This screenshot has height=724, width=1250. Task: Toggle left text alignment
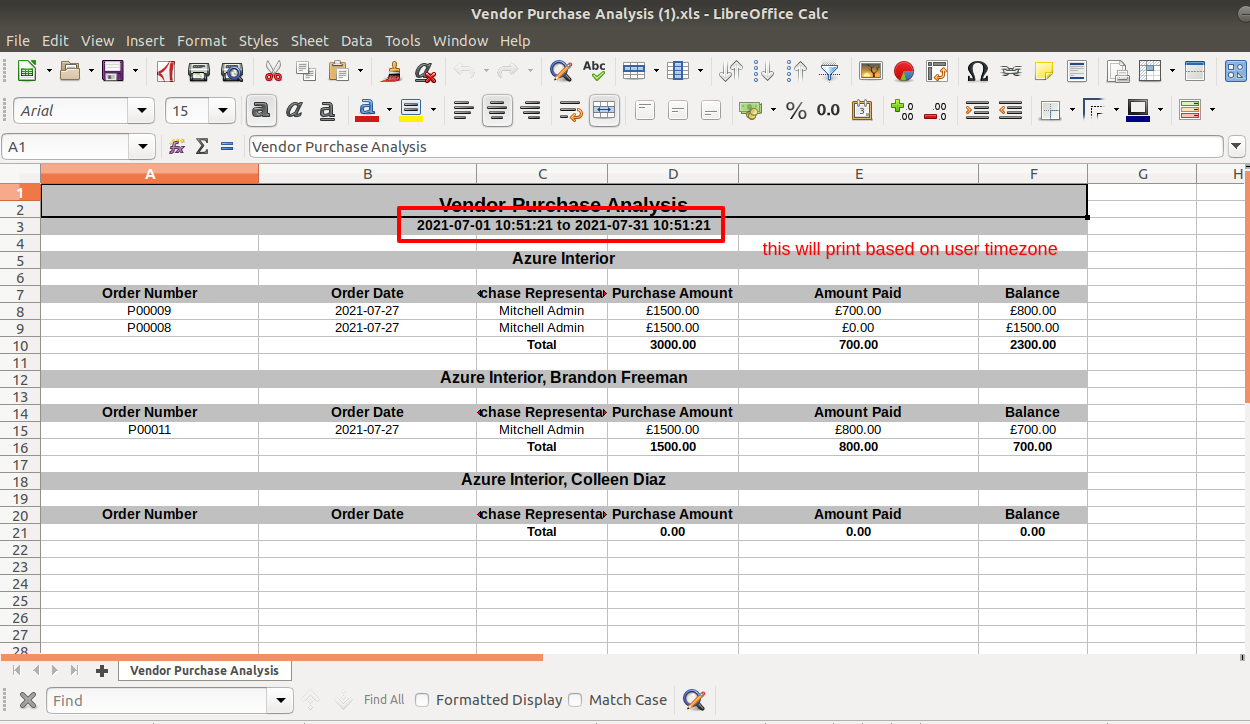point(463,110)
